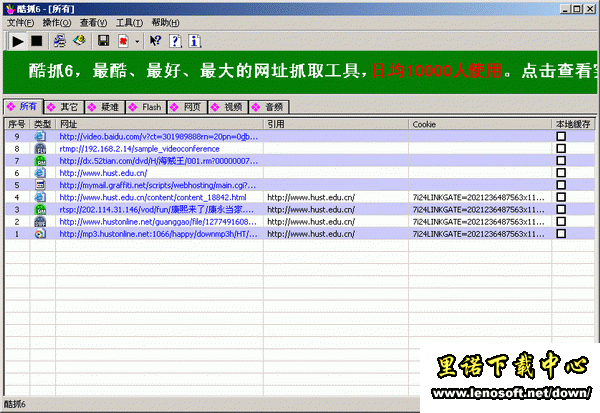Select the mp3.hustonline.net:1066 URL entry
The height and width of the screenshot is (413, 600).
click(158, 234)
